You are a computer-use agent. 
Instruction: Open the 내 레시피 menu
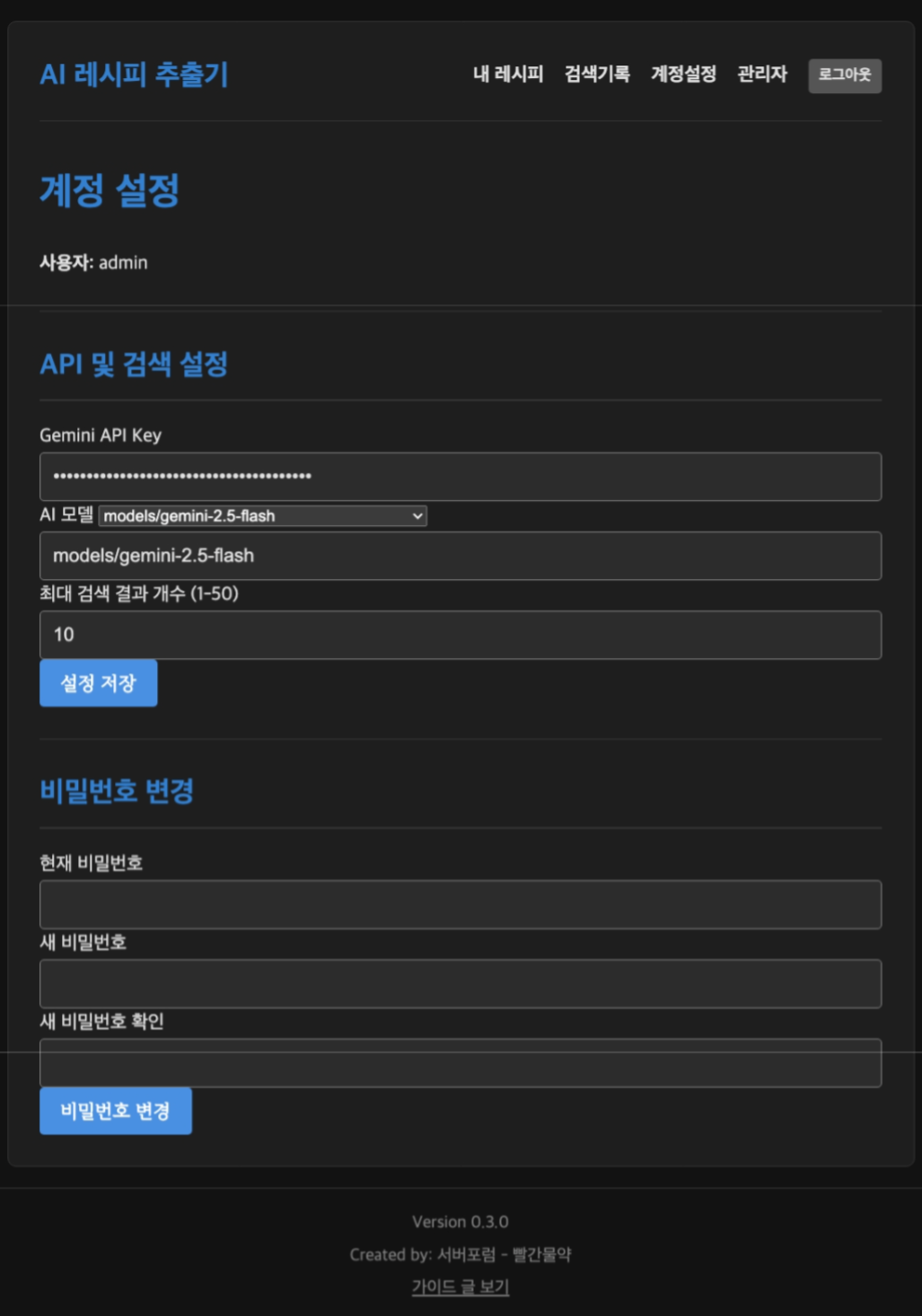[508, 75]
